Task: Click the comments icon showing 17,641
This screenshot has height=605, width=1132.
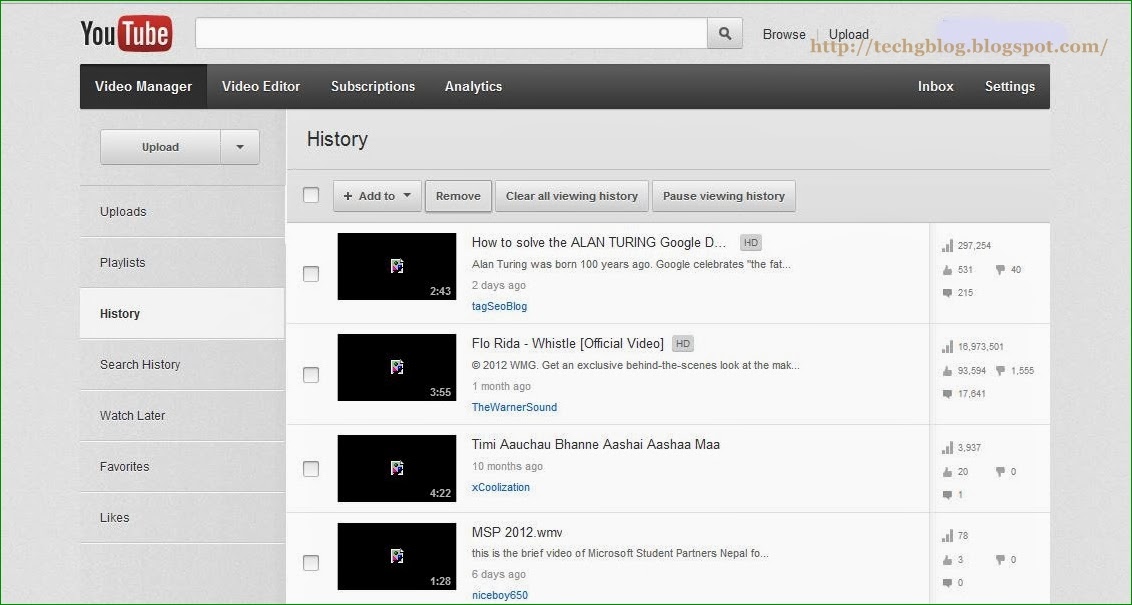Action: click(947, 394)
